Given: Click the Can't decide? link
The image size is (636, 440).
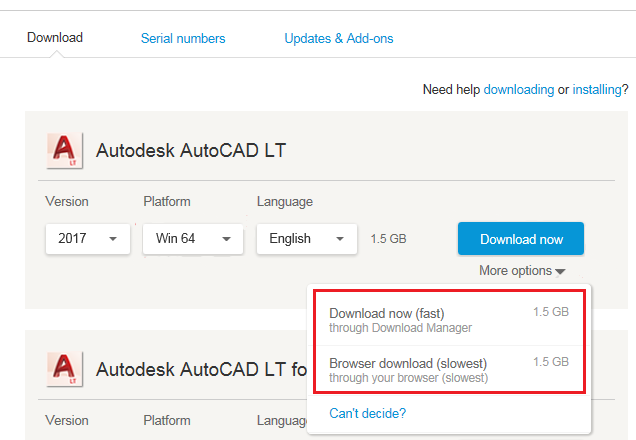Looking at the screenshot, I should (x=367, y=413).
